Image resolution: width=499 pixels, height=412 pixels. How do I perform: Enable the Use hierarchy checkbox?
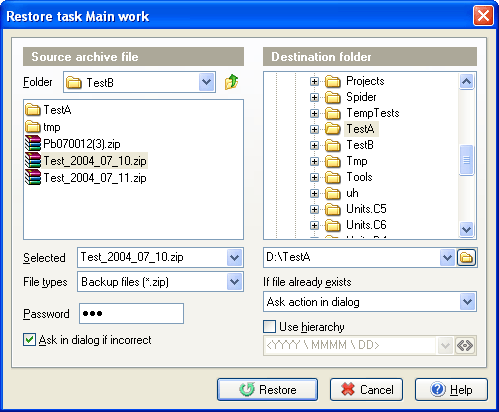pyautogui.click(x=269, y=327)
